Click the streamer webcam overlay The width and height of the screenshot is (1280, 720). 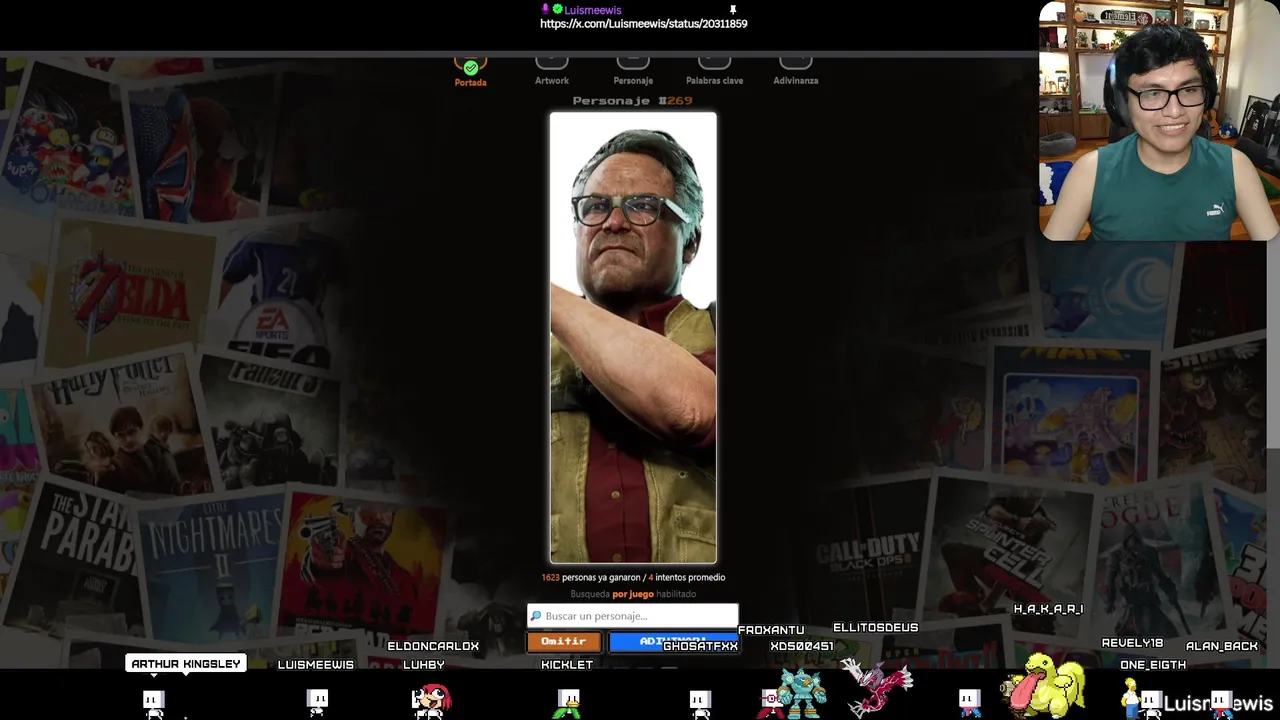click(1159, 121)
